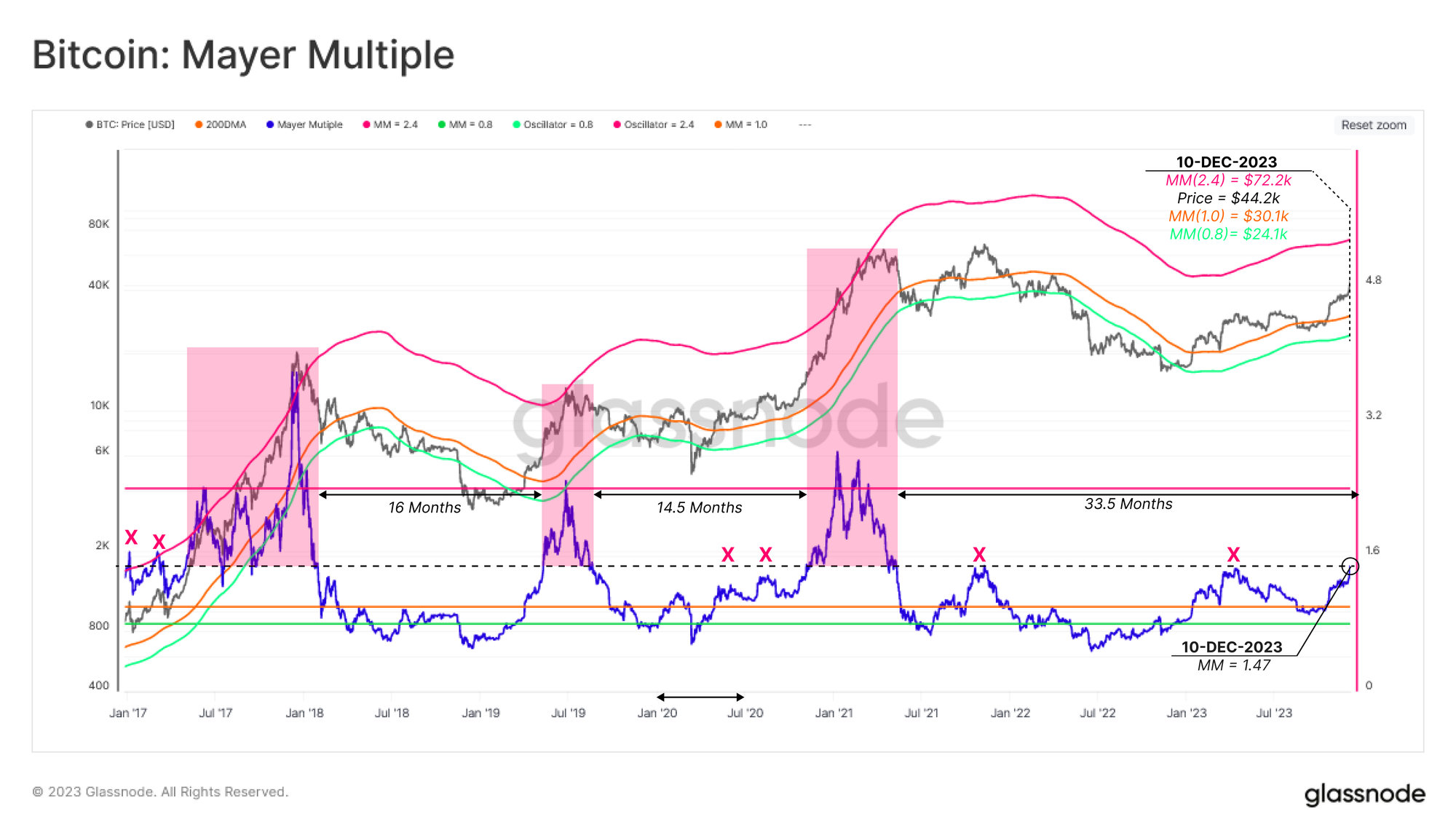Screen dimensions: 1456x838
Task: Click the '33.5 Months' duration label
Action: pyautogui.click(x=1128, y=504)
